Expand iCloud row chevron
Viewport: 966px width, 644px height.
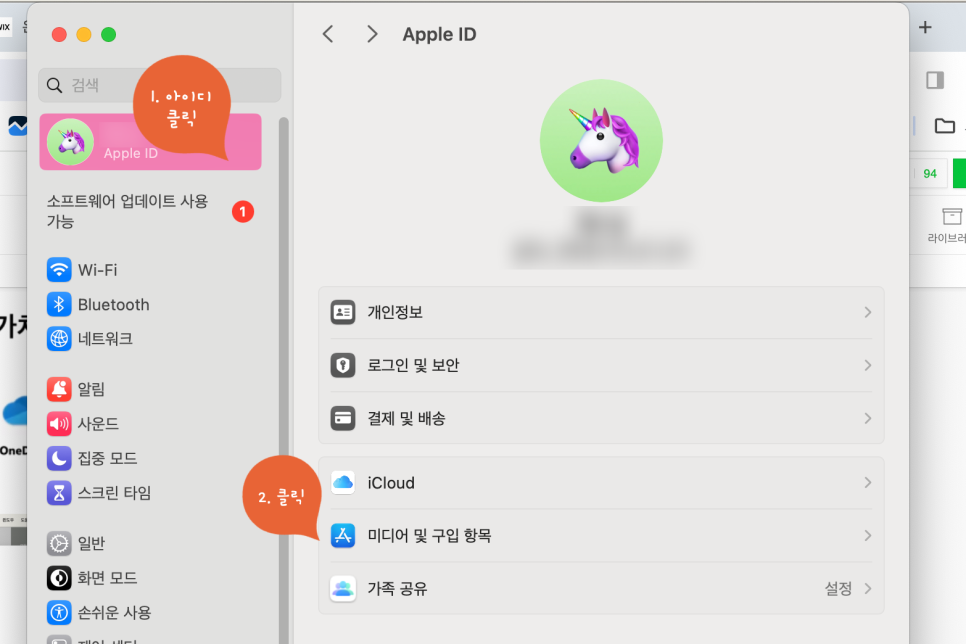(x=867, y=483)
